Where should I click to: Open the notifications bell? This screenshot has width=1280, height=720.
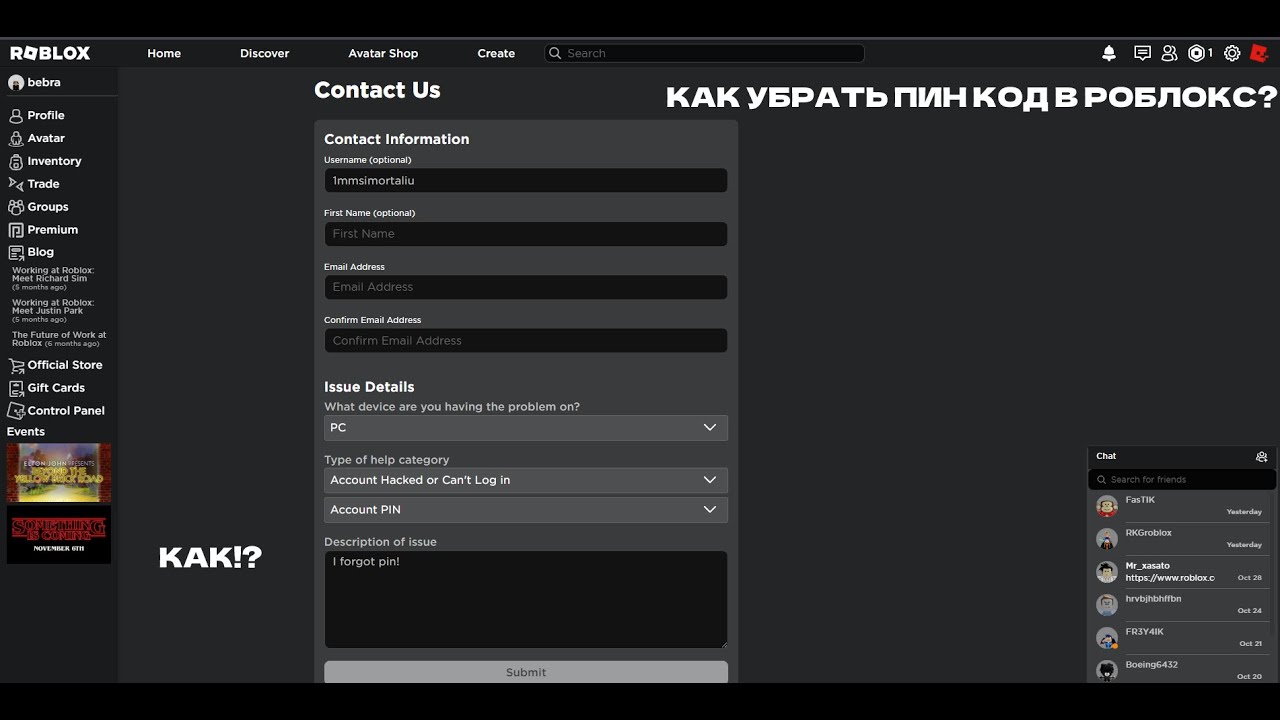click(1109, 53)
